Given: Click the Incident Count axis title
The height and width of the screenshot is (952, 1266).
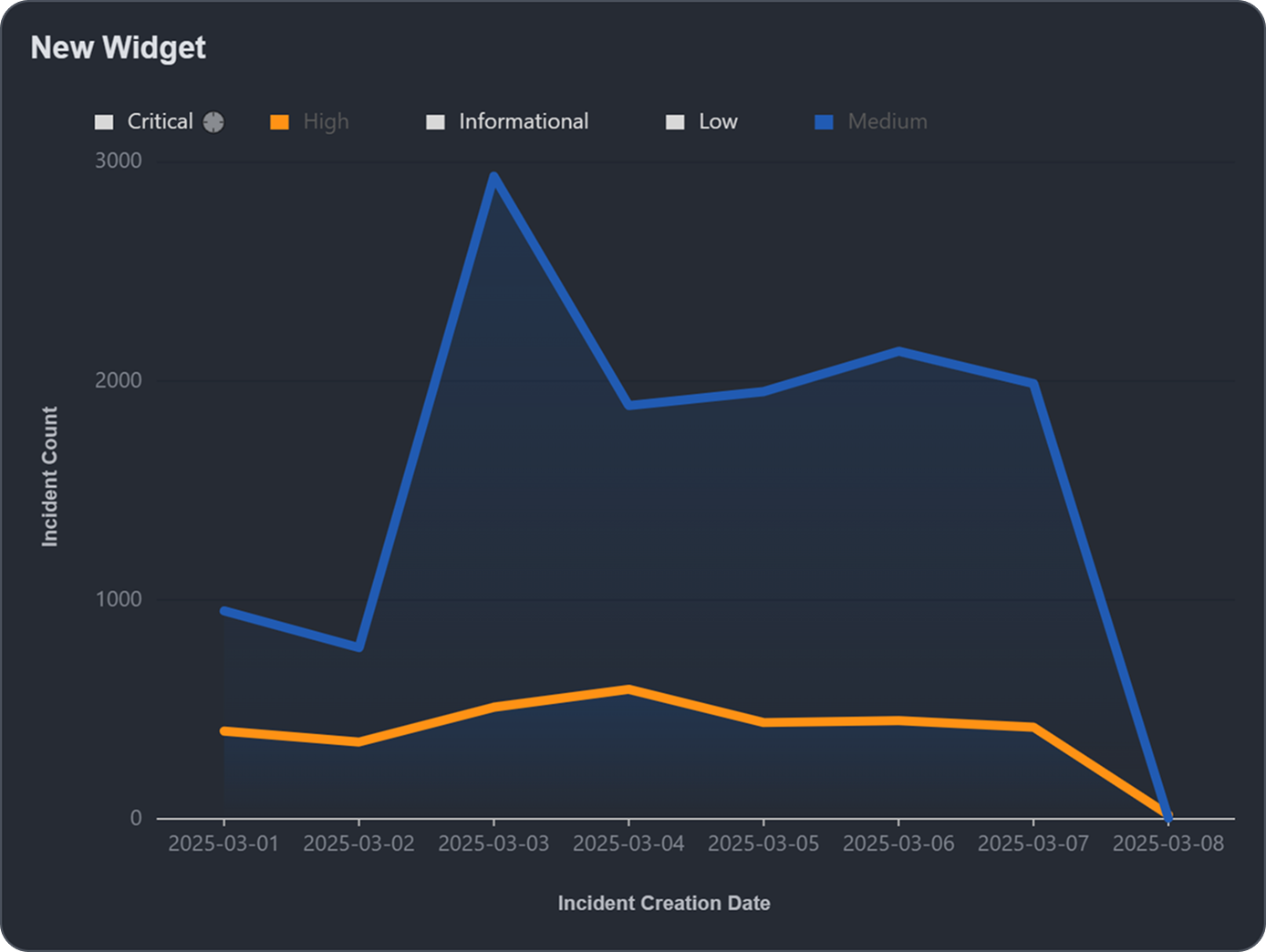Looking at the screenshot, I should [x=49, y=476].
